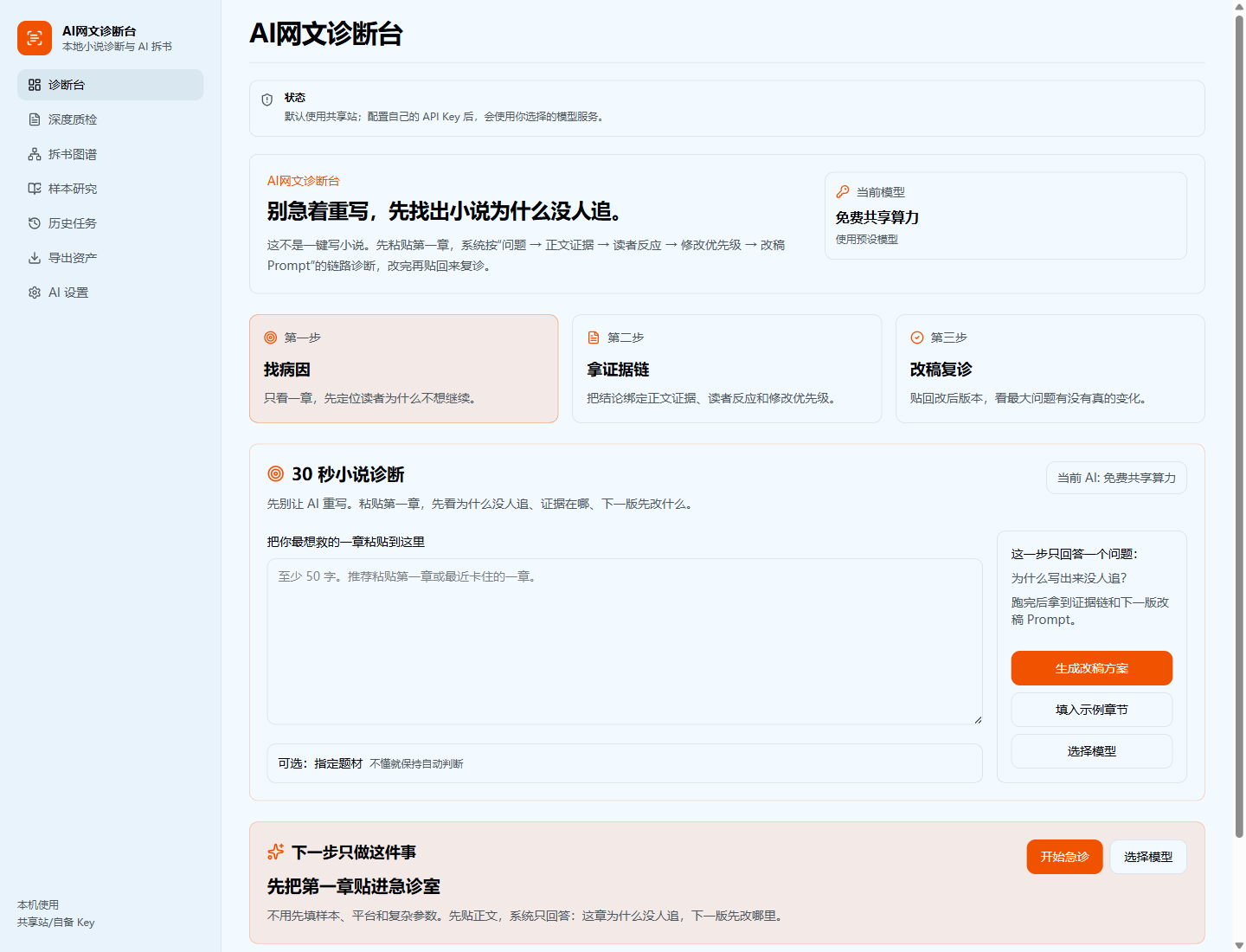The image size is (1246, 952).
Task: Click the 拆书图谱 network icon
Action: (x=35, y=154)
